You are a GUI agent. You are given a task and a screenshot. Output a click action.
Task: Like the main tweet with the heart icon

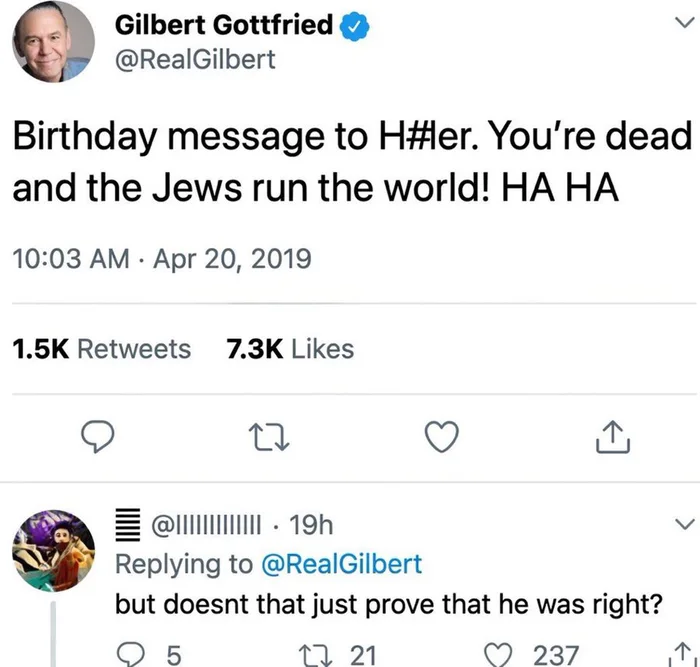point(441,437)
